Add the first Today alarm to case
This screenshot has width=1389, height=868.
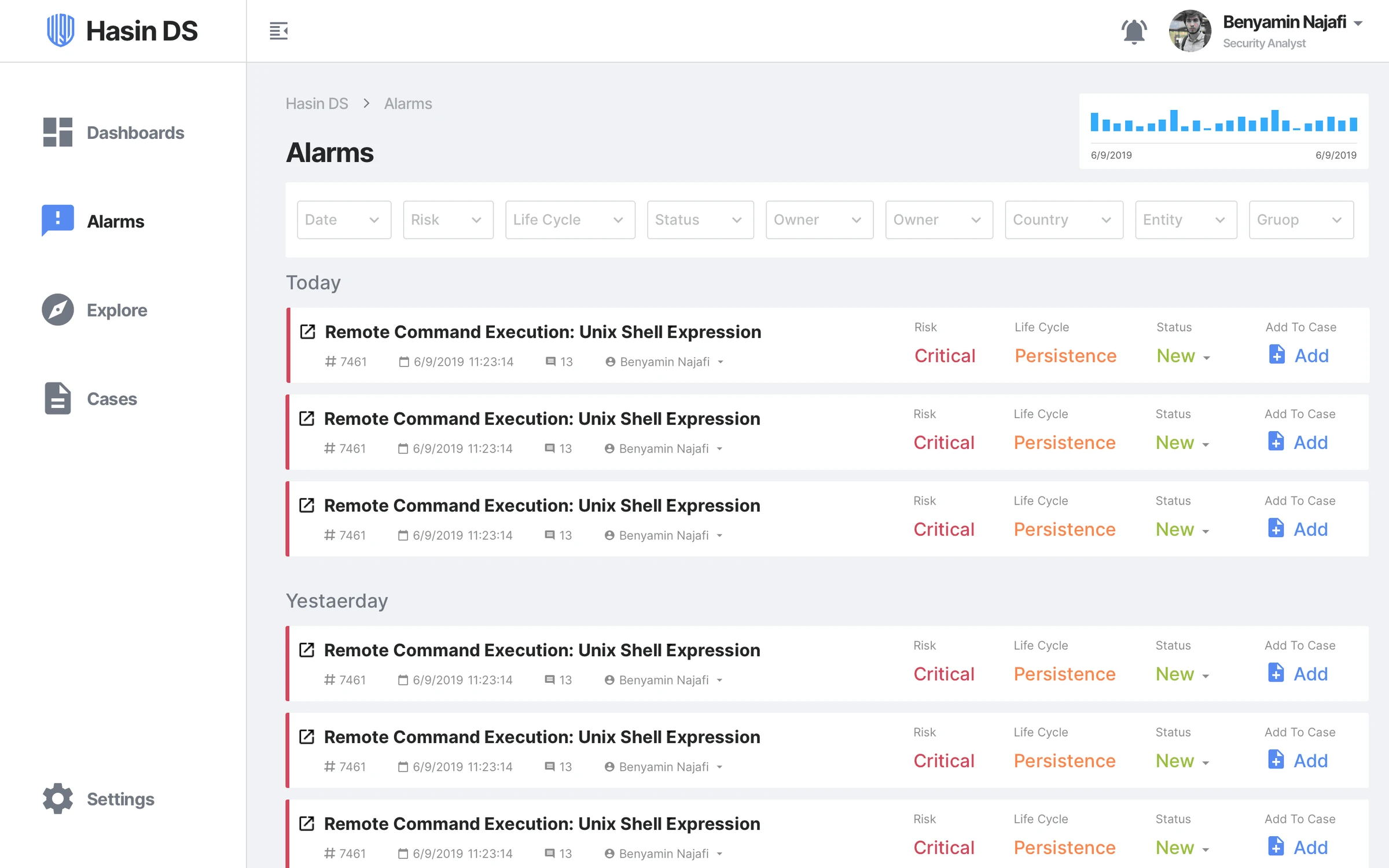tap(1298, 355)
